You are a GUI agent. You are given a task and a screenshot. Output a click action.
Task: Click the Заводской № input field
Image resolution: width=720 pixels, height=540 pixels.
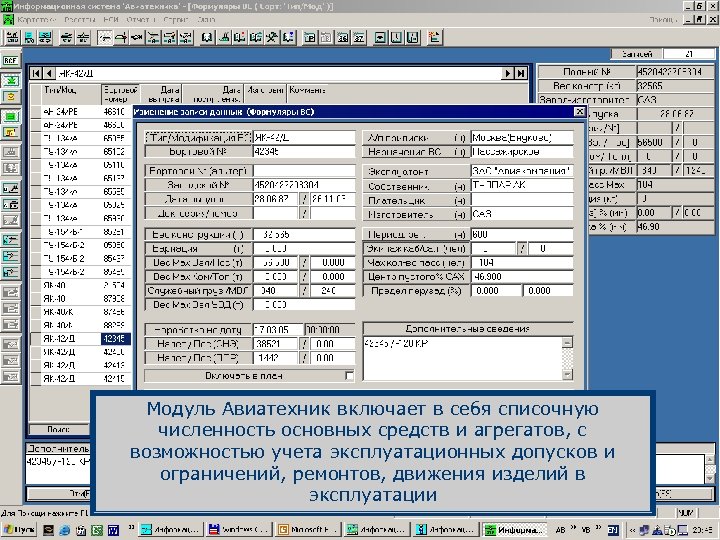click(304, 185)
